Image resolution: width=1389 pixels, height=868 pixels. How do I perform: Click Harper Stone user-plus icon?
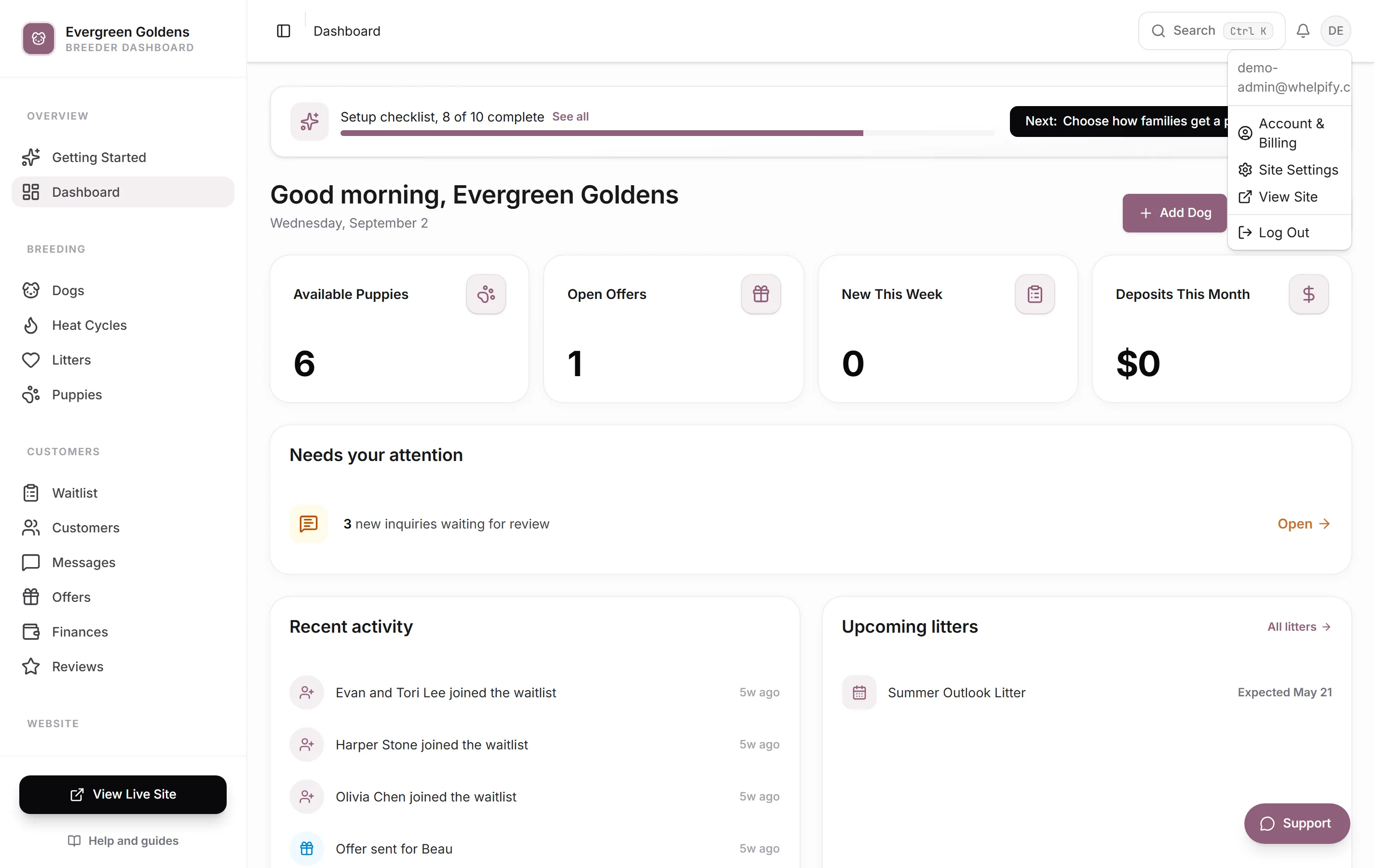click(307, 745)
